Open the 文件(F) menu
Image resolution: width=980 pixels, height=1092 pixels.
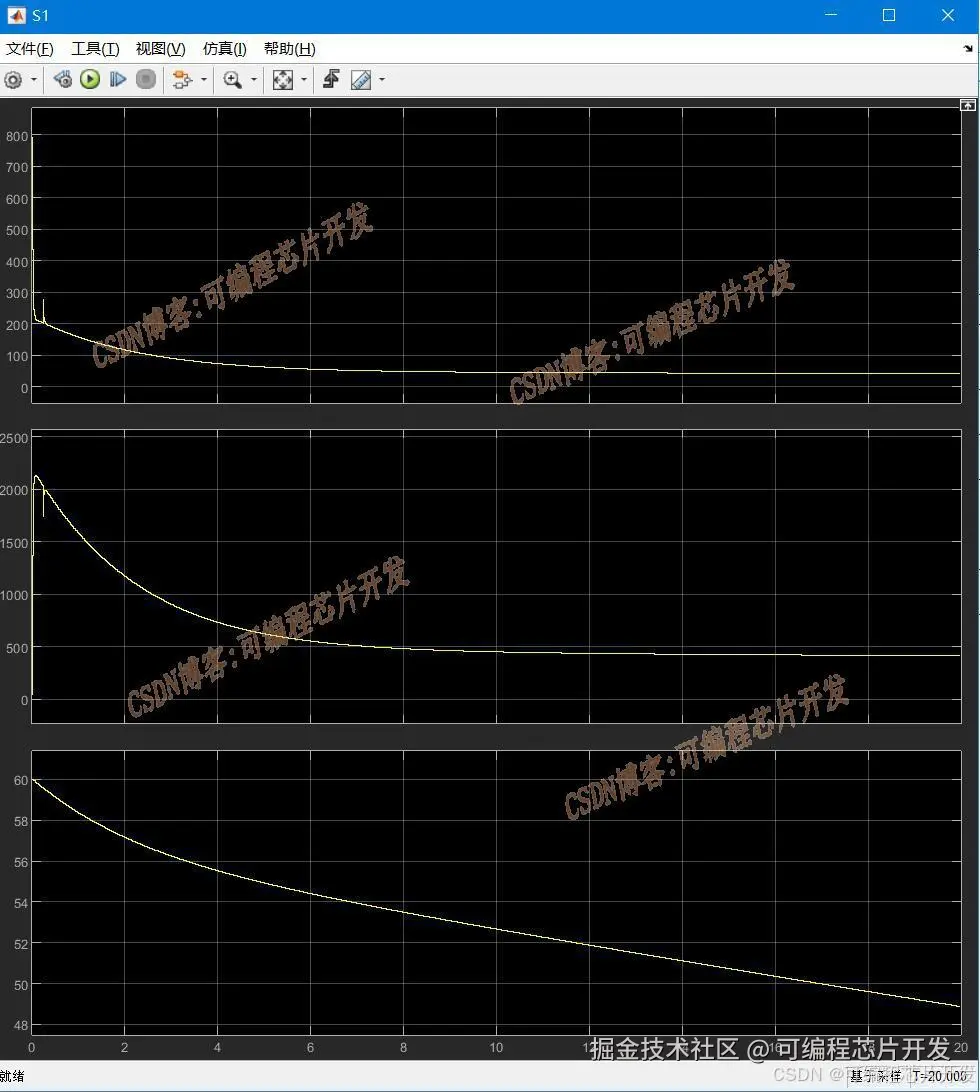30,49
